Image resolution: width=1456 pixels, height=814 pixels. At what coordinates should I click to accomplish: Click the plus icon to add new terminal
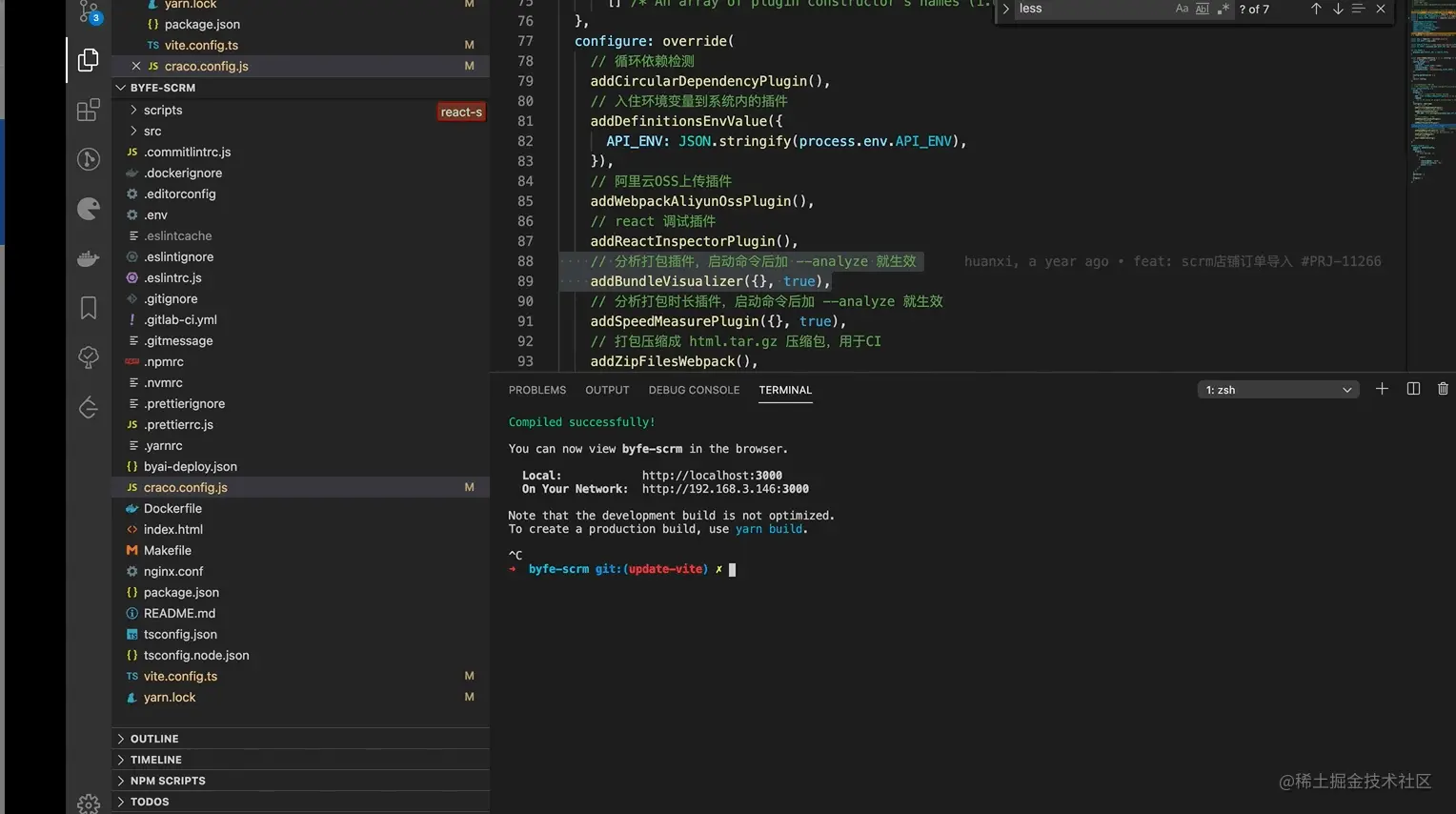[x=1382, y=389]
